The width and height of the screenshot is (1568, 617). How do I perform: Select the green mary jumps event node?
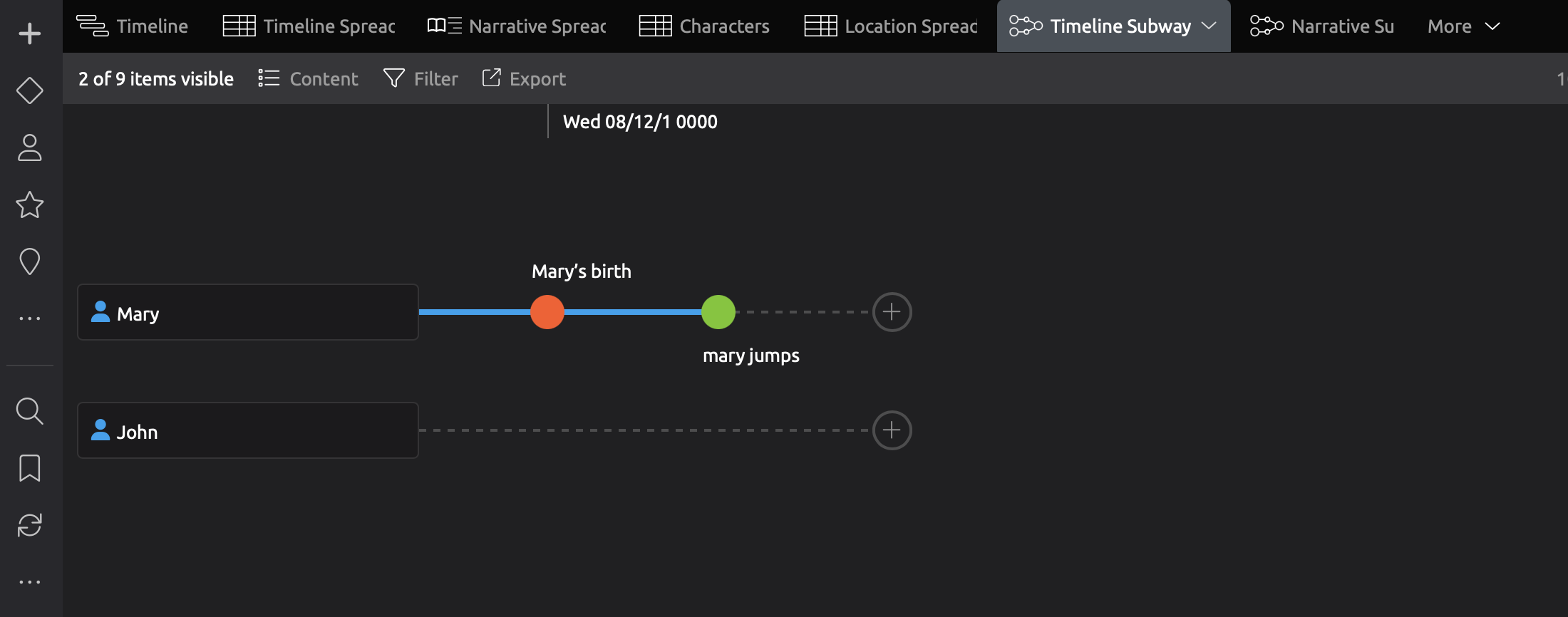point(718,312)
